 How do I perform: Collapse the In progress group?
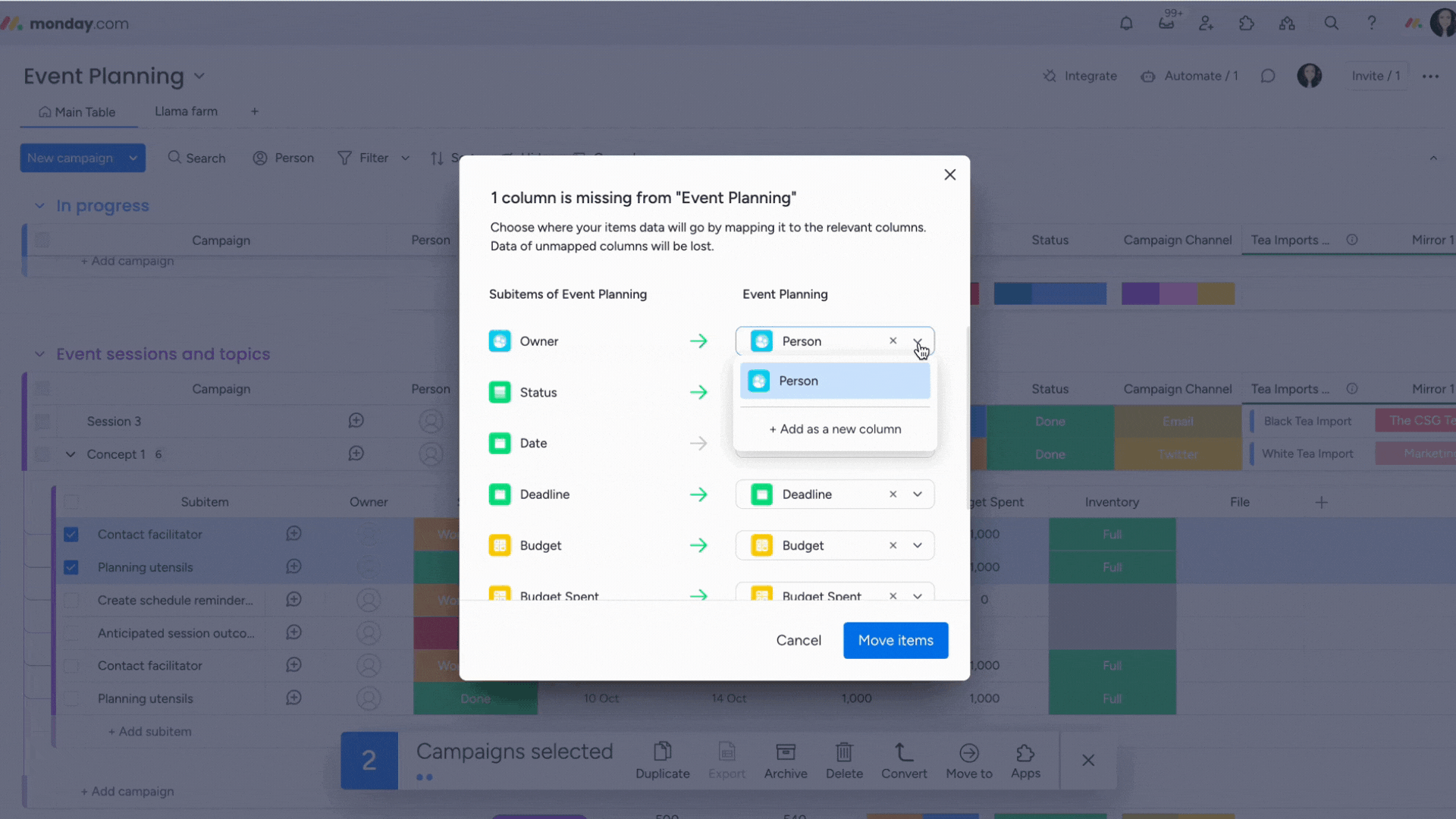[x=39, y=206]
